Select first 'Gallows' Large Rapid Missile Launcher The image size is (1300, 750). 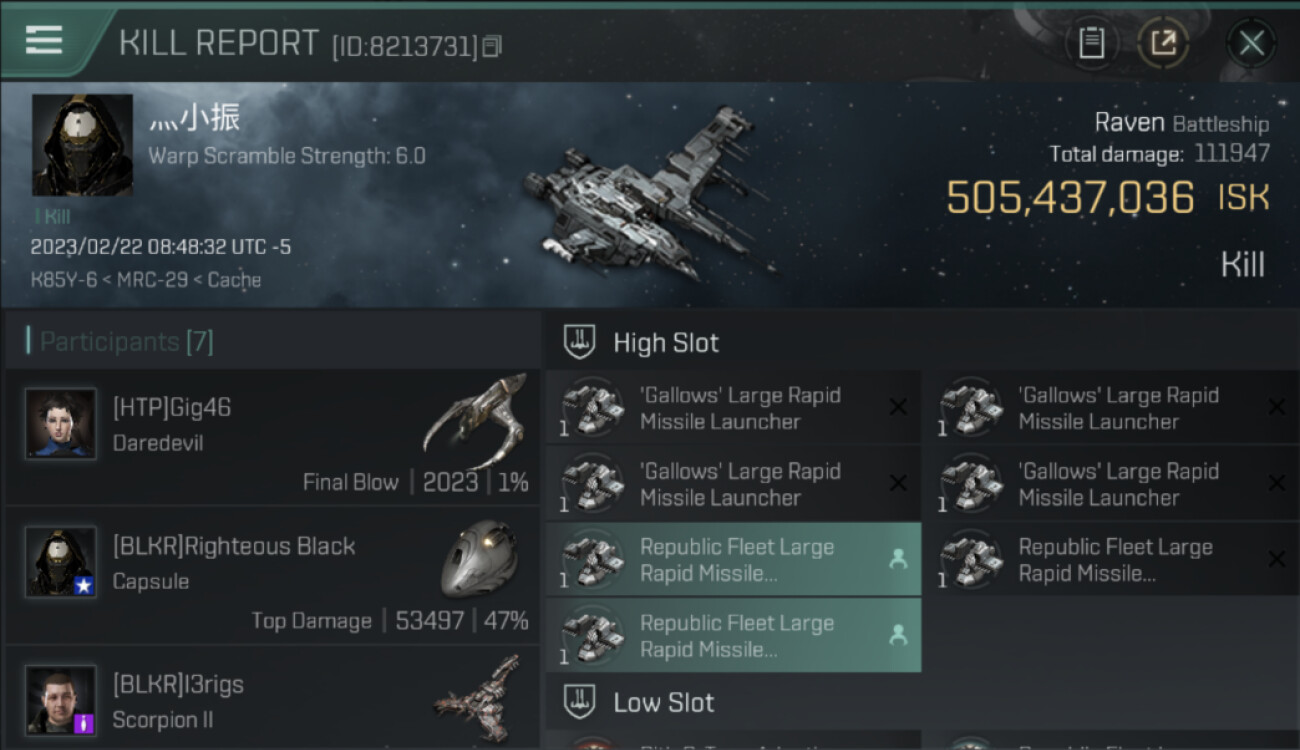point(732,408)
